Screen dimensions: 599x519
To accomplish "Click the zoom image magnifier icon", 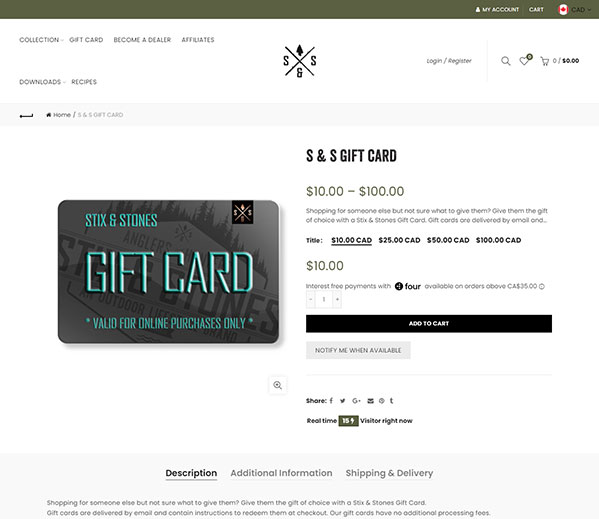I will click(278, 385).
